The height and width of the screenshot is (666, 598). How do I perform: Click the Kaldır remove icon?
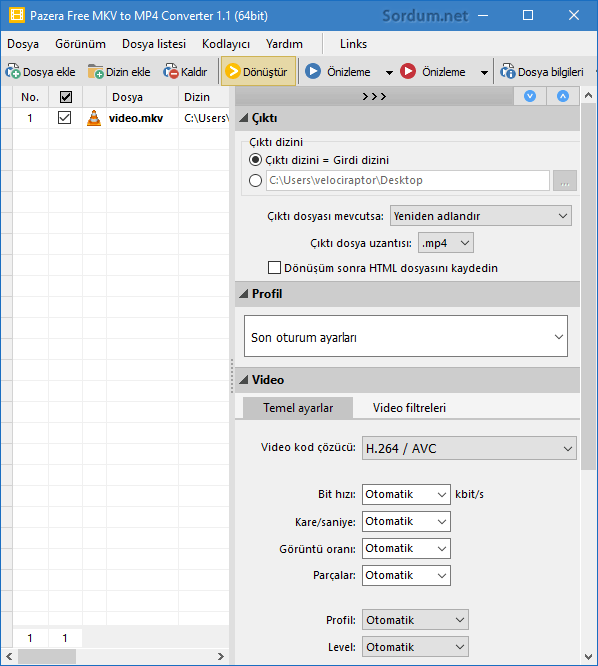pyautogui.click(x=171, y=71)
